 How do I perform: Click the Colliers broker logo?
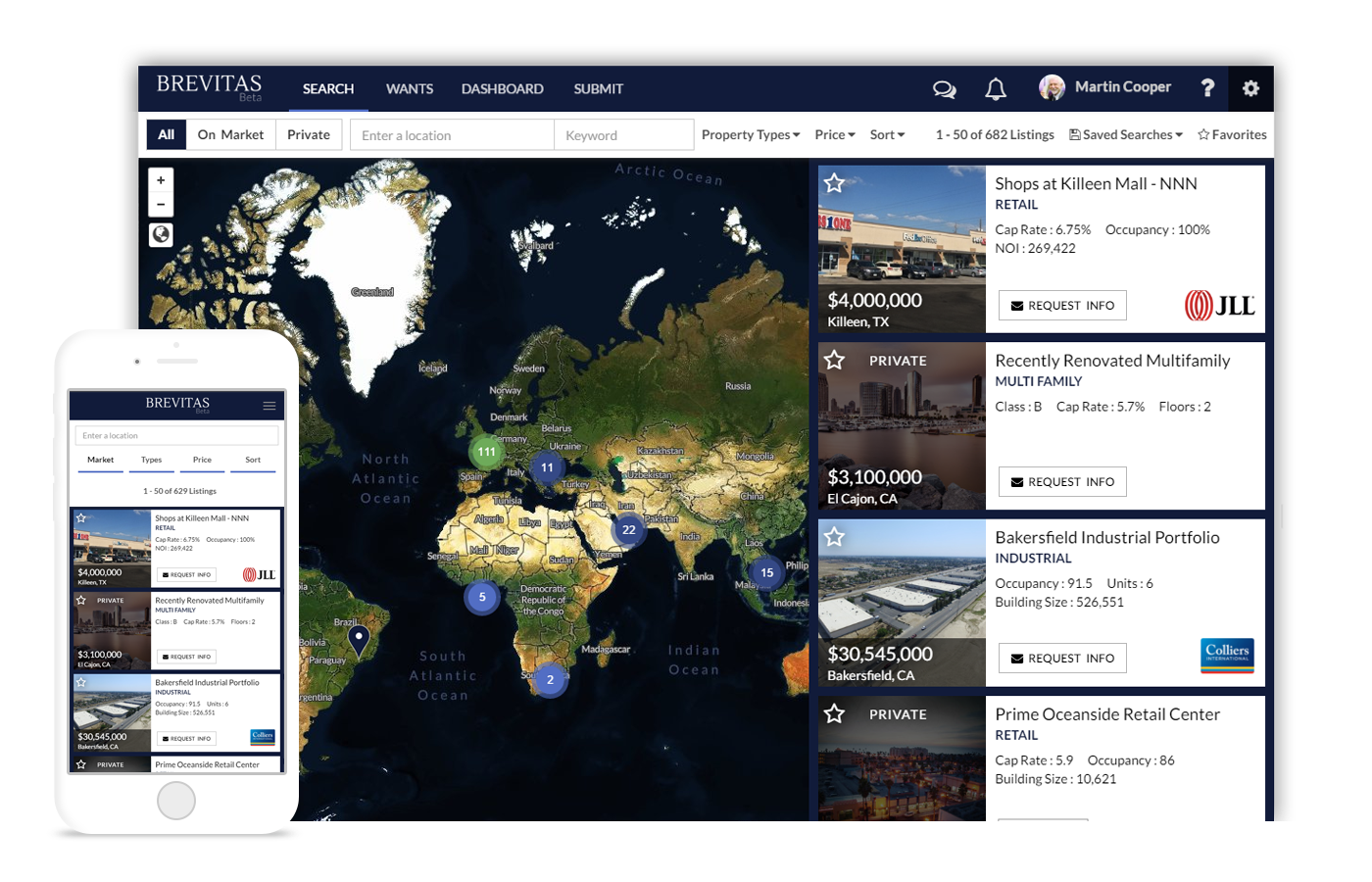pos(1227,655)
